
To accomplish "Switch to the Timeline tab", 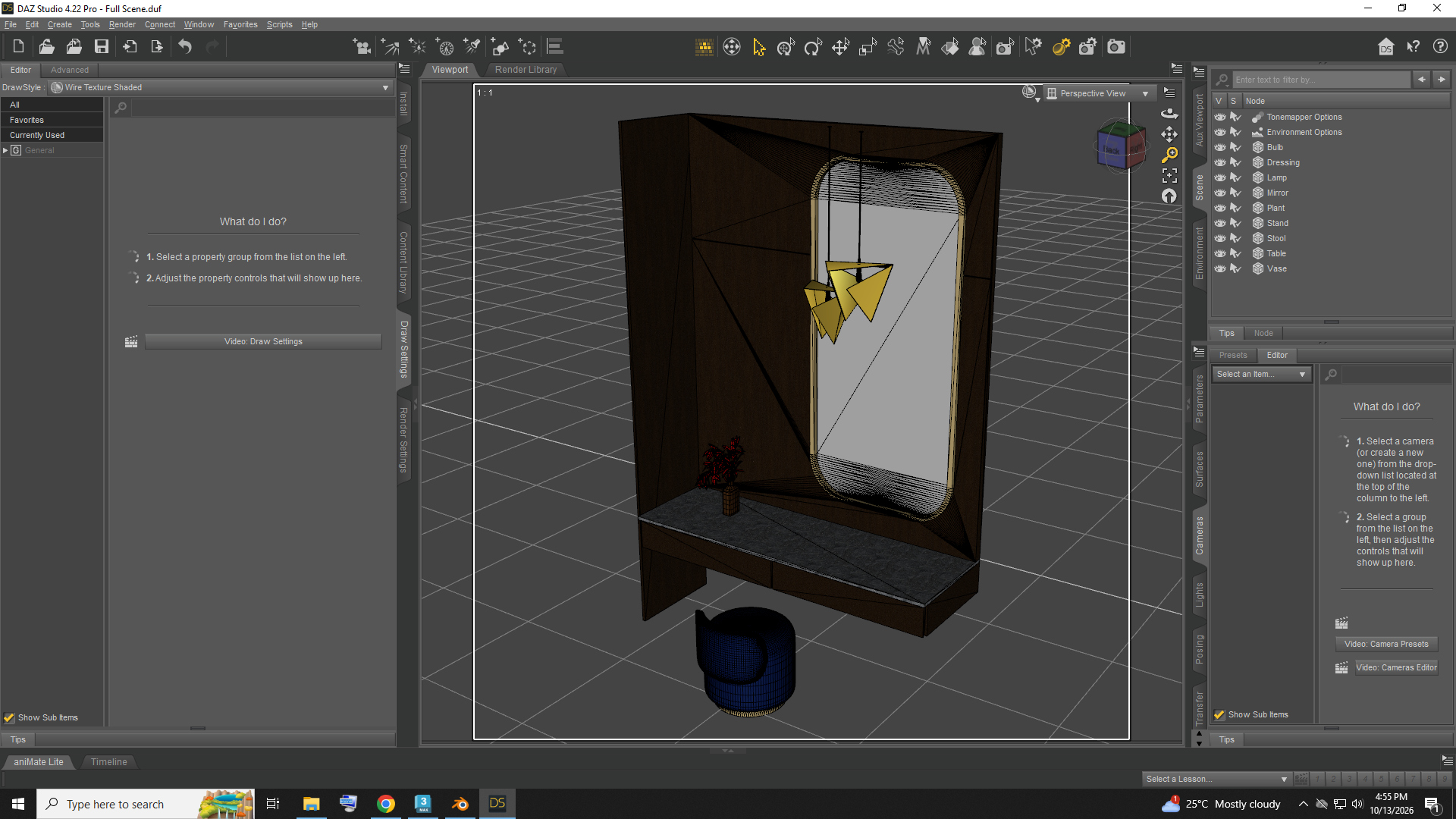I will pyautogui.click(x=109, y=761).
